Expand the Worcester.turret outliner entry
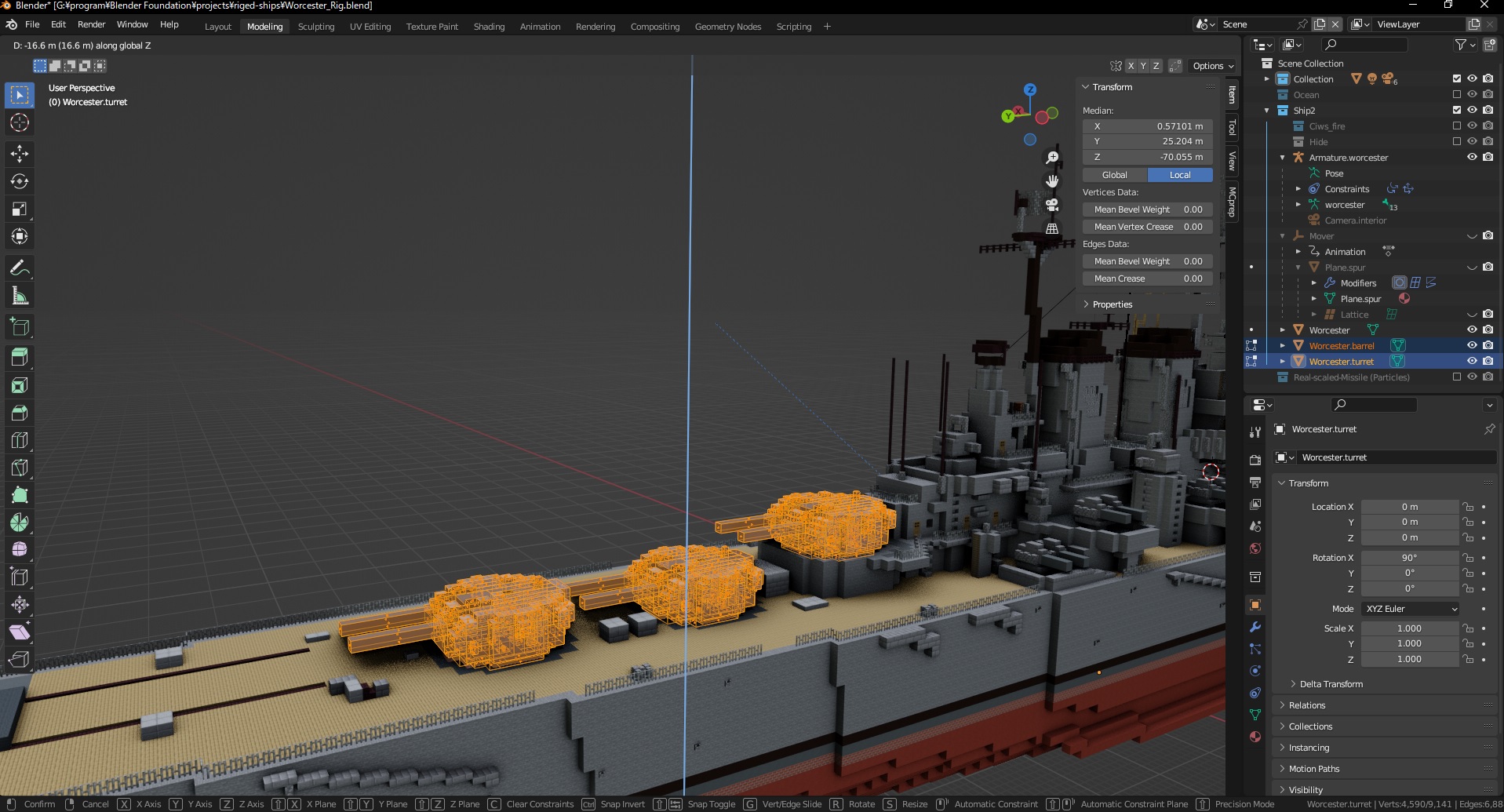The width and height of the screenshot is (1504, 812). coord(1283,362)
